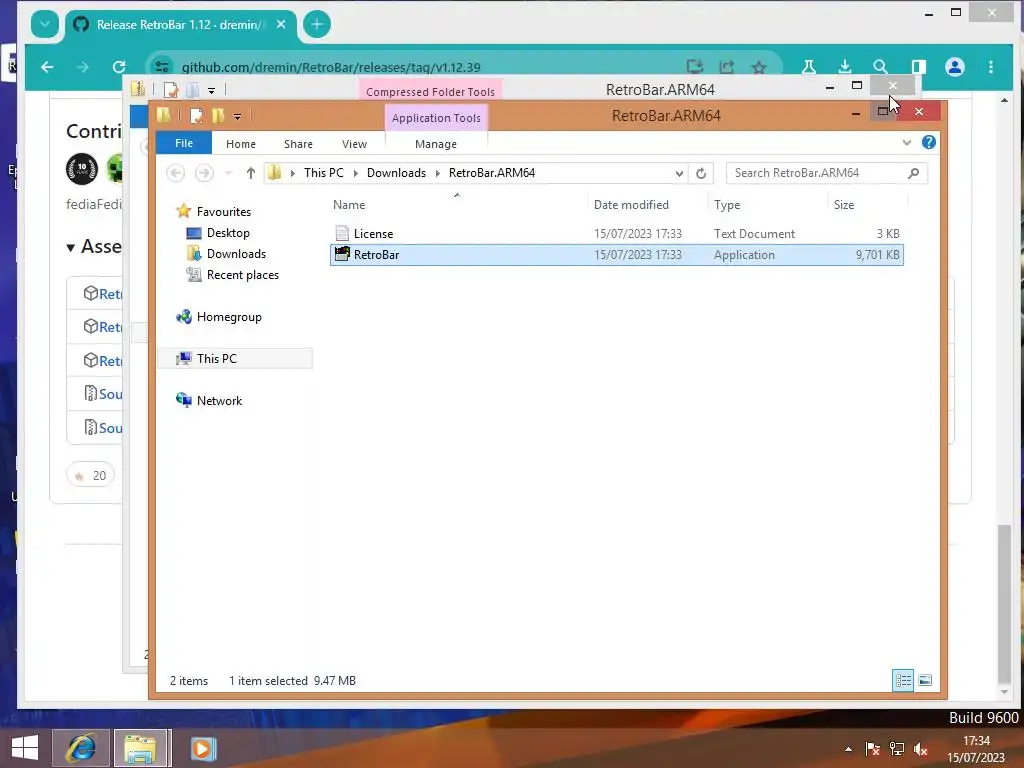Open the Help question mark icon
The width and height of the screenshot is (1024, 768).
click(x=928, y=142)
